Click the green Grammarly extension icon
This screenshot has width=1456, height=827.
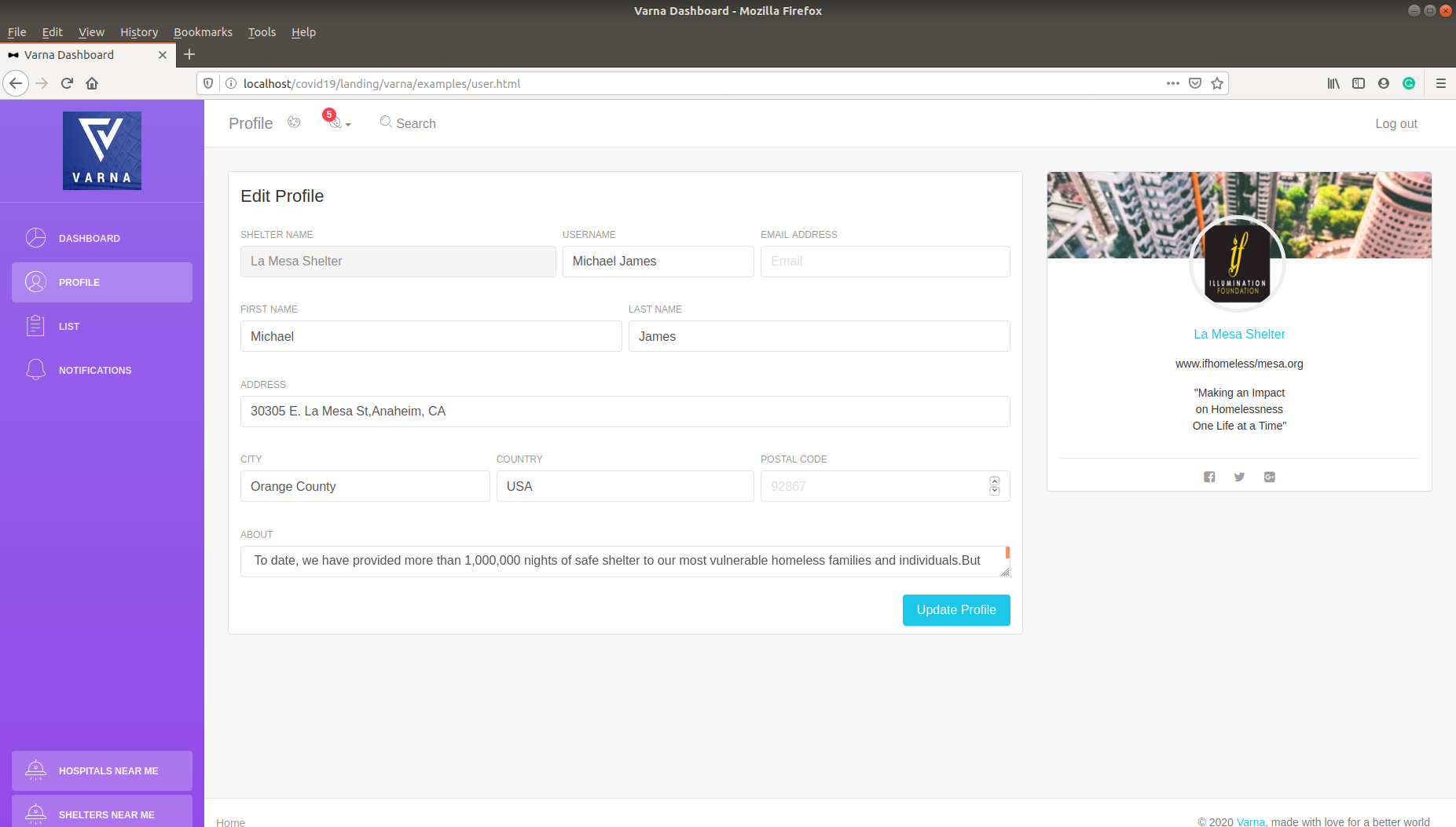[x=1409, y=83]
